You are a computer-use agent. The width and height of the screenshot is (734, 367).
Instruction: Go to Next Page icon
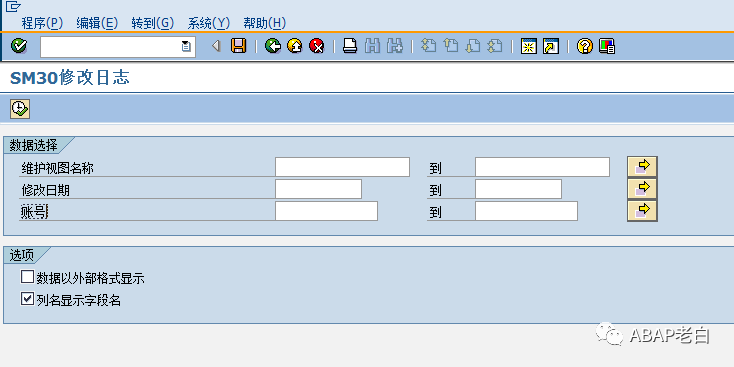coord(473,46)
